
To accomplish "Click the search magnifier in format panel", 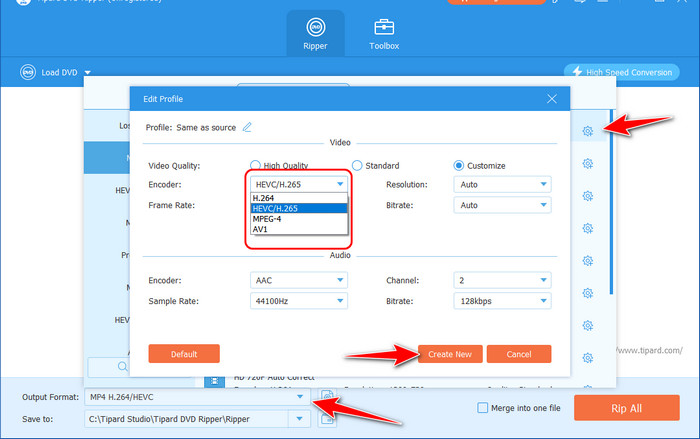I will [x=122, y=367].
